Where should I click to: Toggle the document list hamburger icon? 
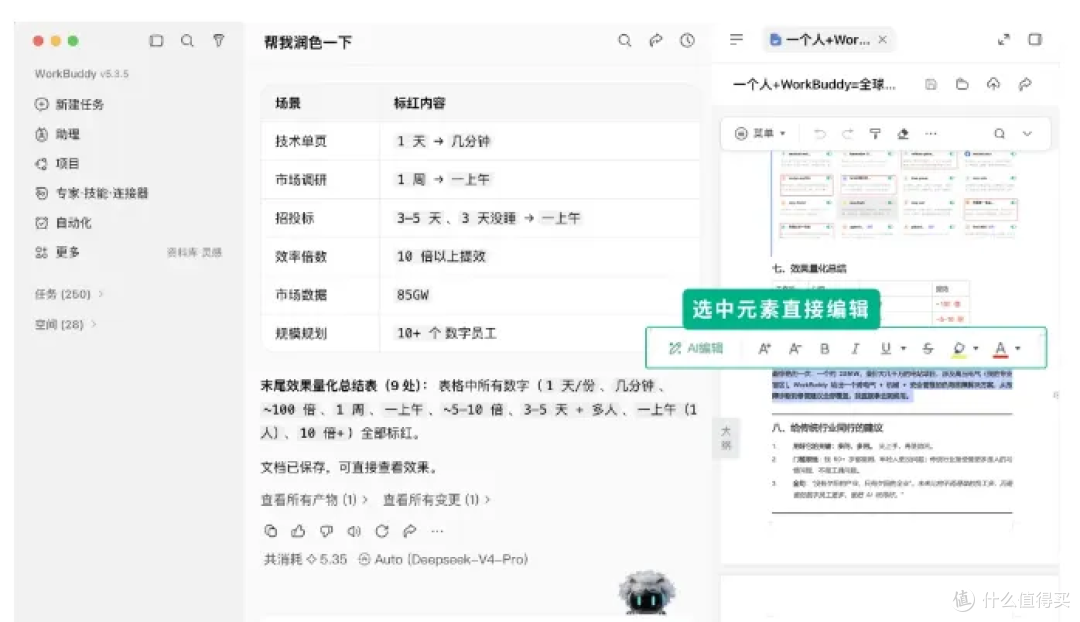click(736, 39)
